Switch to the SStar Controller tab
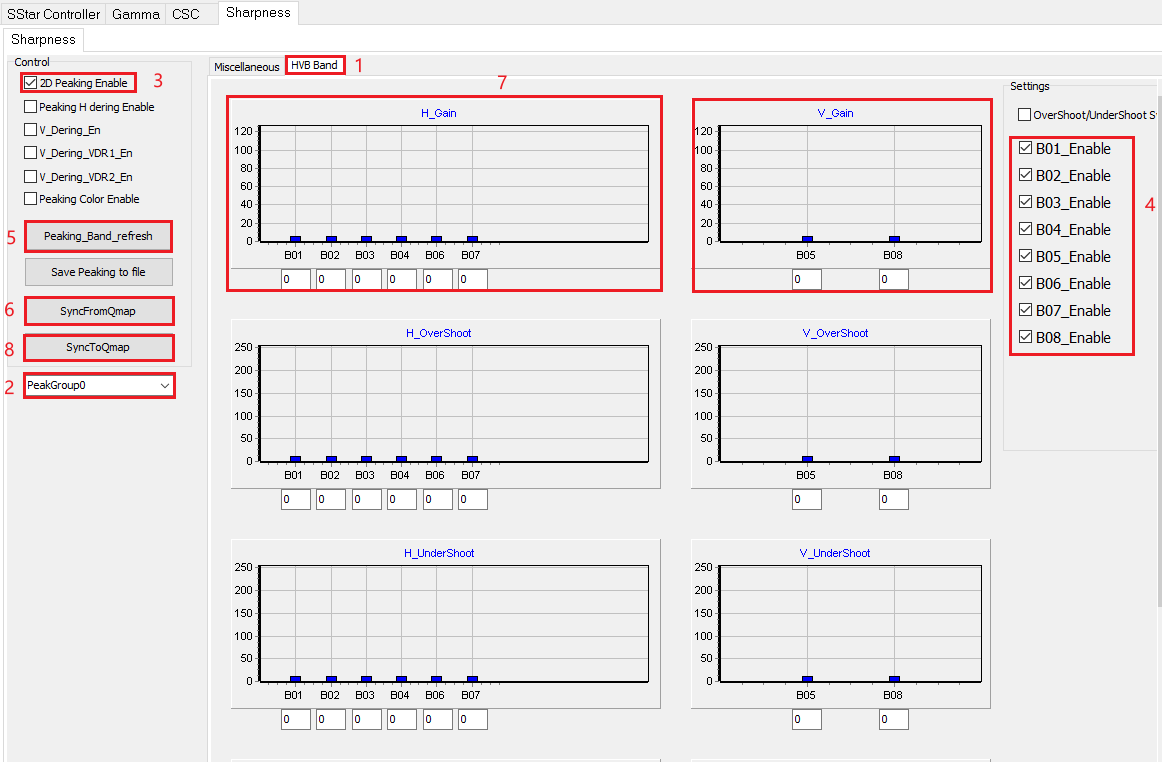The height and width of the screenshot is (762, 1162). pyautogui.click(x=53, y=14)
